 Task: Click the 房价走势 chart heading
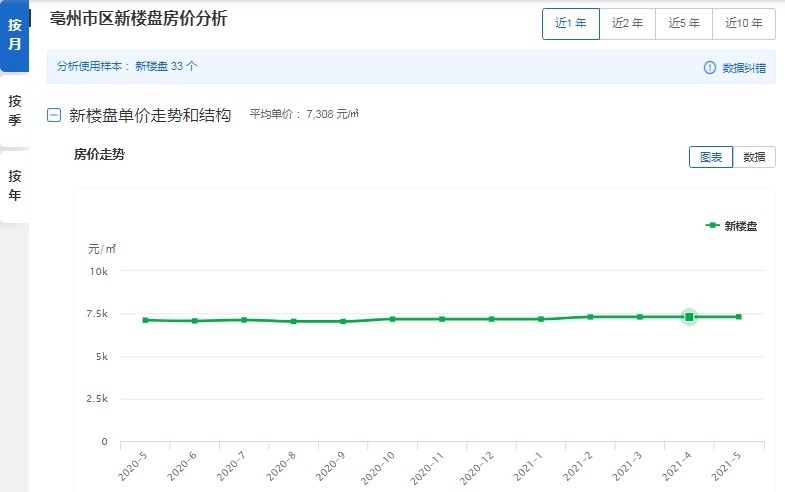click(99, 154)
